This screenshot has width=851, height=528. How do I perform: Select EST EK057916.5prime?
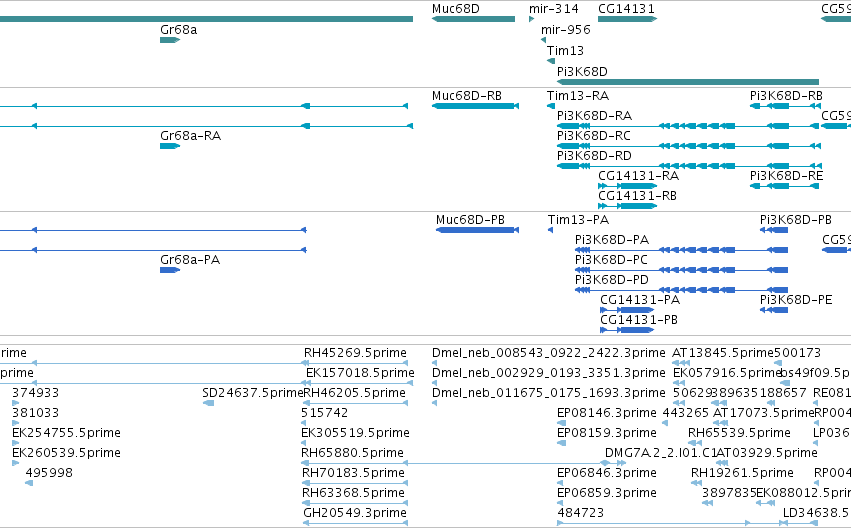coord(678,383)
